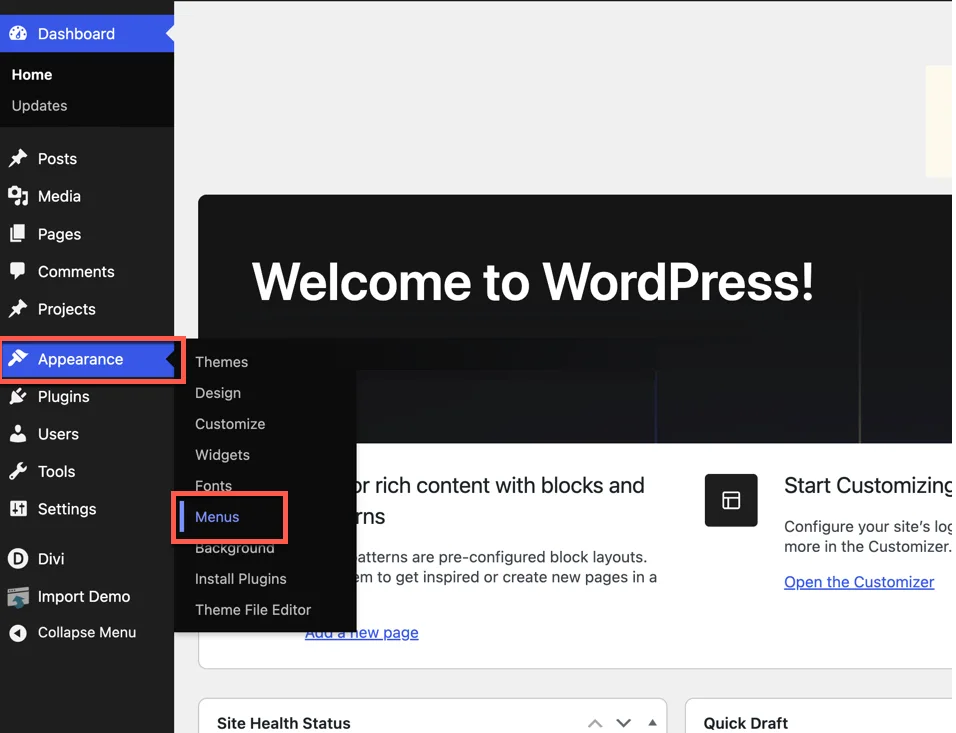Choose Customize in Appearance flyout
The height and width of the screenshot is (733, 956).
230,424
